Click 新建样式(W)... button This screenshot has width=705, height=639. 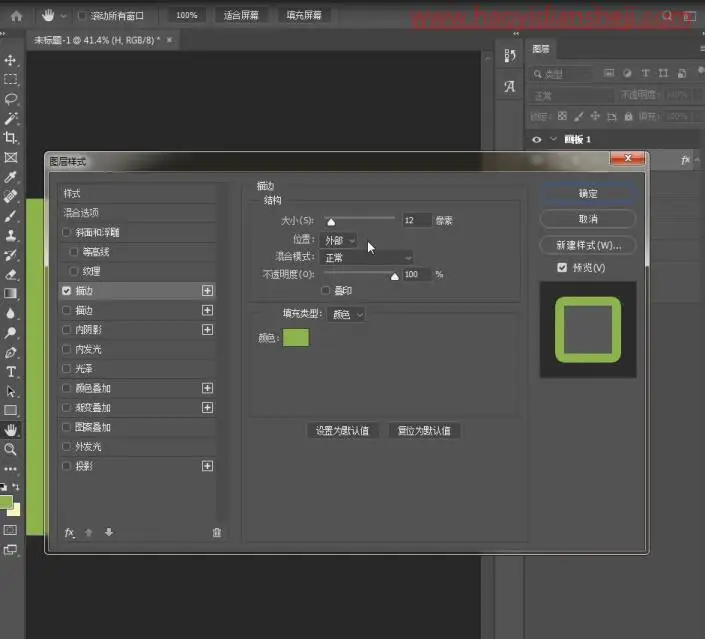point(588,245)
